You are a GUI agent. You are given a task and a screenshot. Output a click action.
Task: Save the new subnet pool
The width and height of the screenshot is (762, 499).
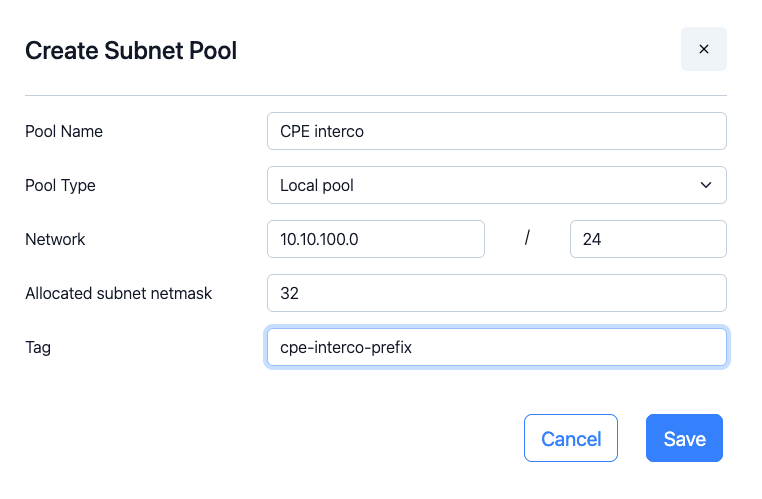coord(684,438)
